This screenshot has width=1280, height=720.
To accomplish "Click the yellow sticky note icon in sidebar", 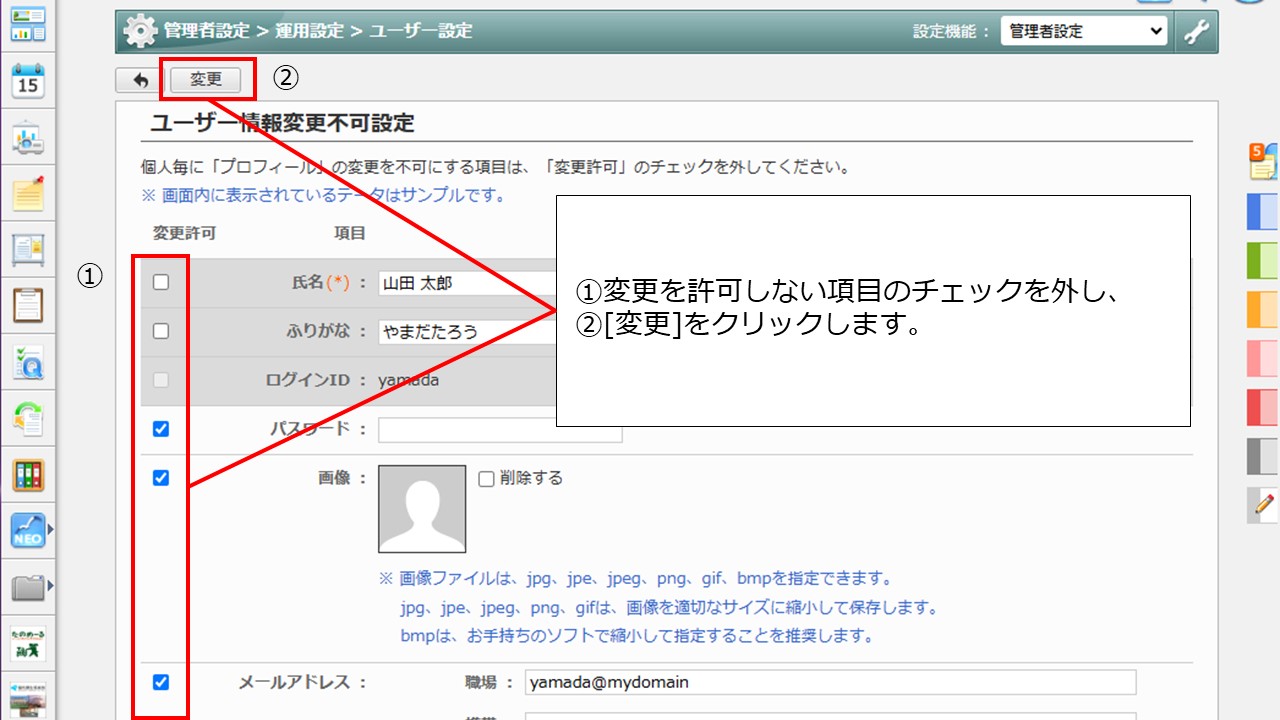I will click(x=28, y=194).
